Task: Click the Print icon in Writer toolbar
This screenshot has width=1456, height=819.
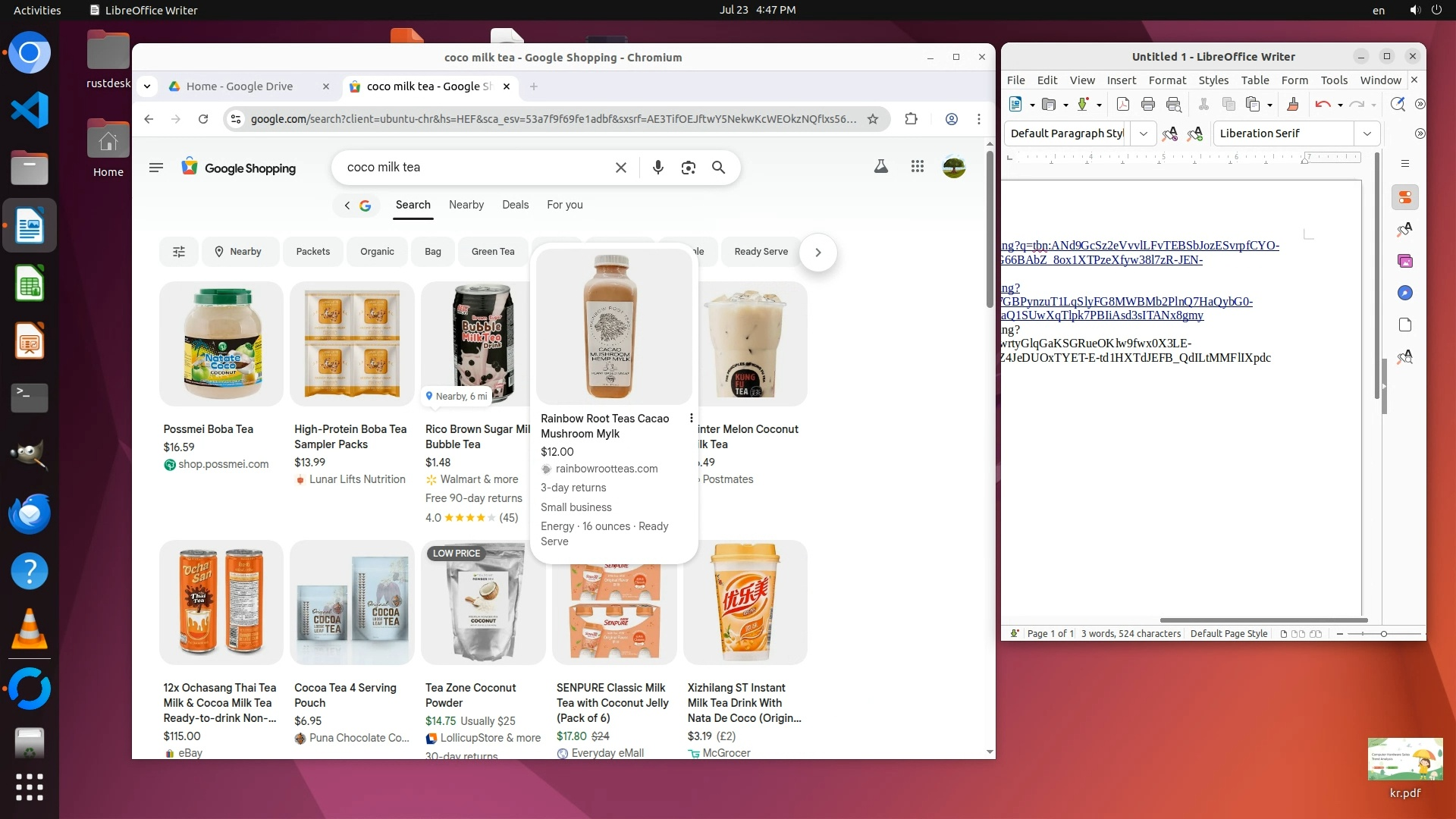Action: point(1147,105)
